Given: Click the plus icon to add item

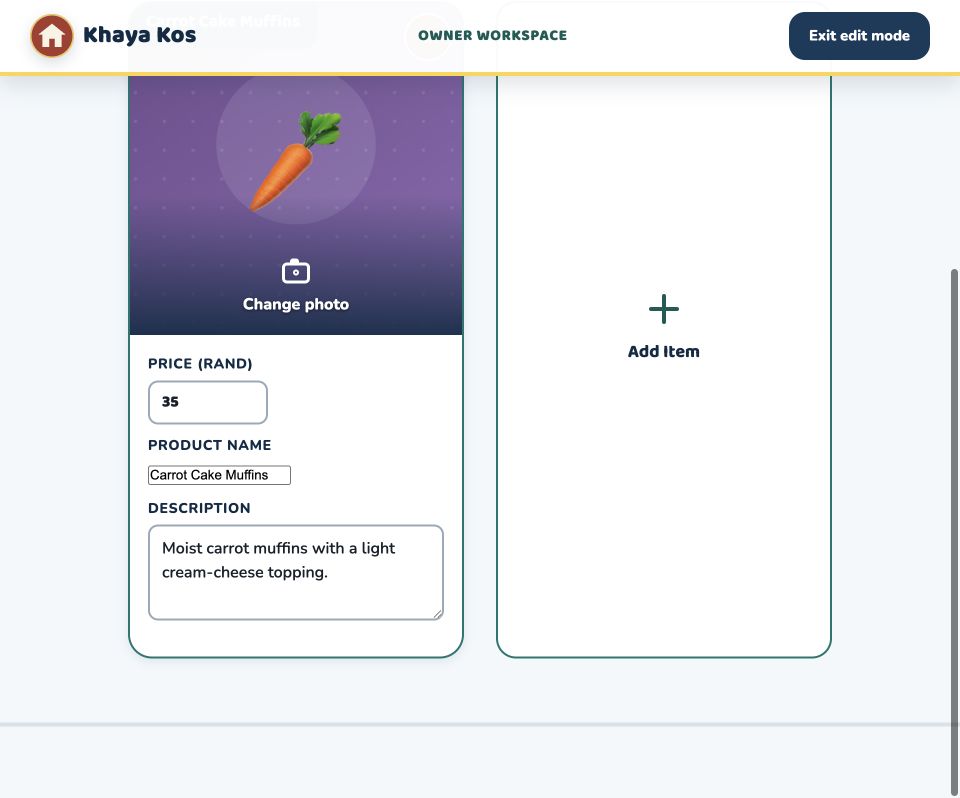Looking at the screenshot, I should (x=664, y=309).
